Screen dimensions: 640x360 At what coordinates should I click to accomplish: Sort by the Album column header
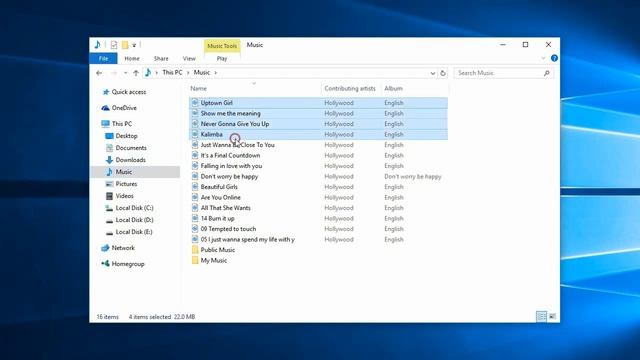point(393,88)
